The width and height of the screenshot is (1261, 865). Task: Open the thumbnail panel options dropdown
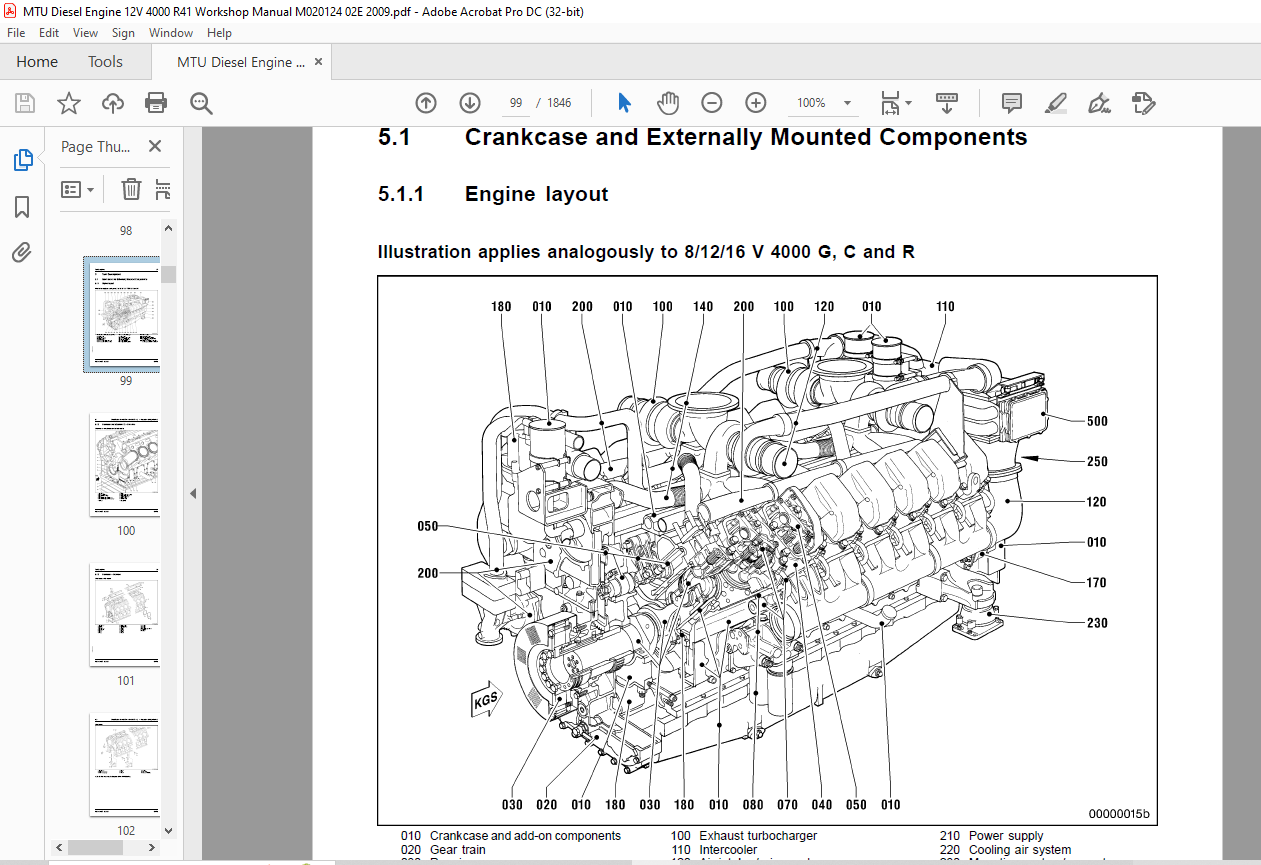point(78,189)
